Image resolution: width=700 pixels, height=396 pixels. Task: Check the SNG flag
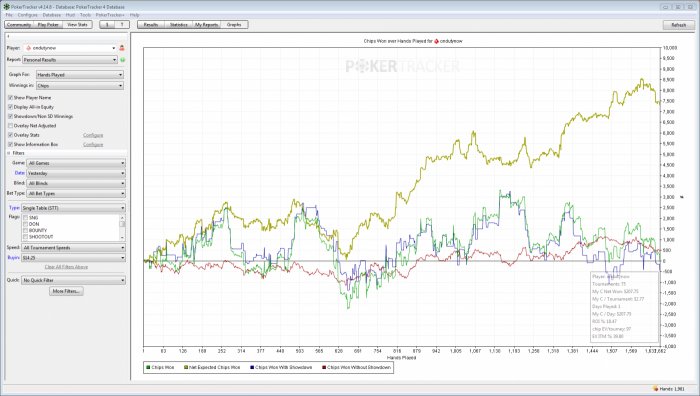click(25, 218)
